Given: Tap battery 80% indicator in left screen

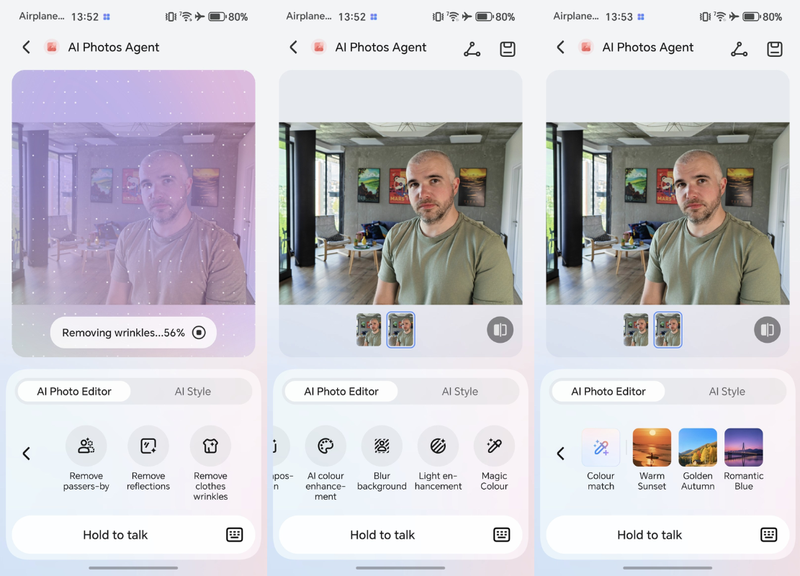Looking at the screenshot, I should [228, 17].
